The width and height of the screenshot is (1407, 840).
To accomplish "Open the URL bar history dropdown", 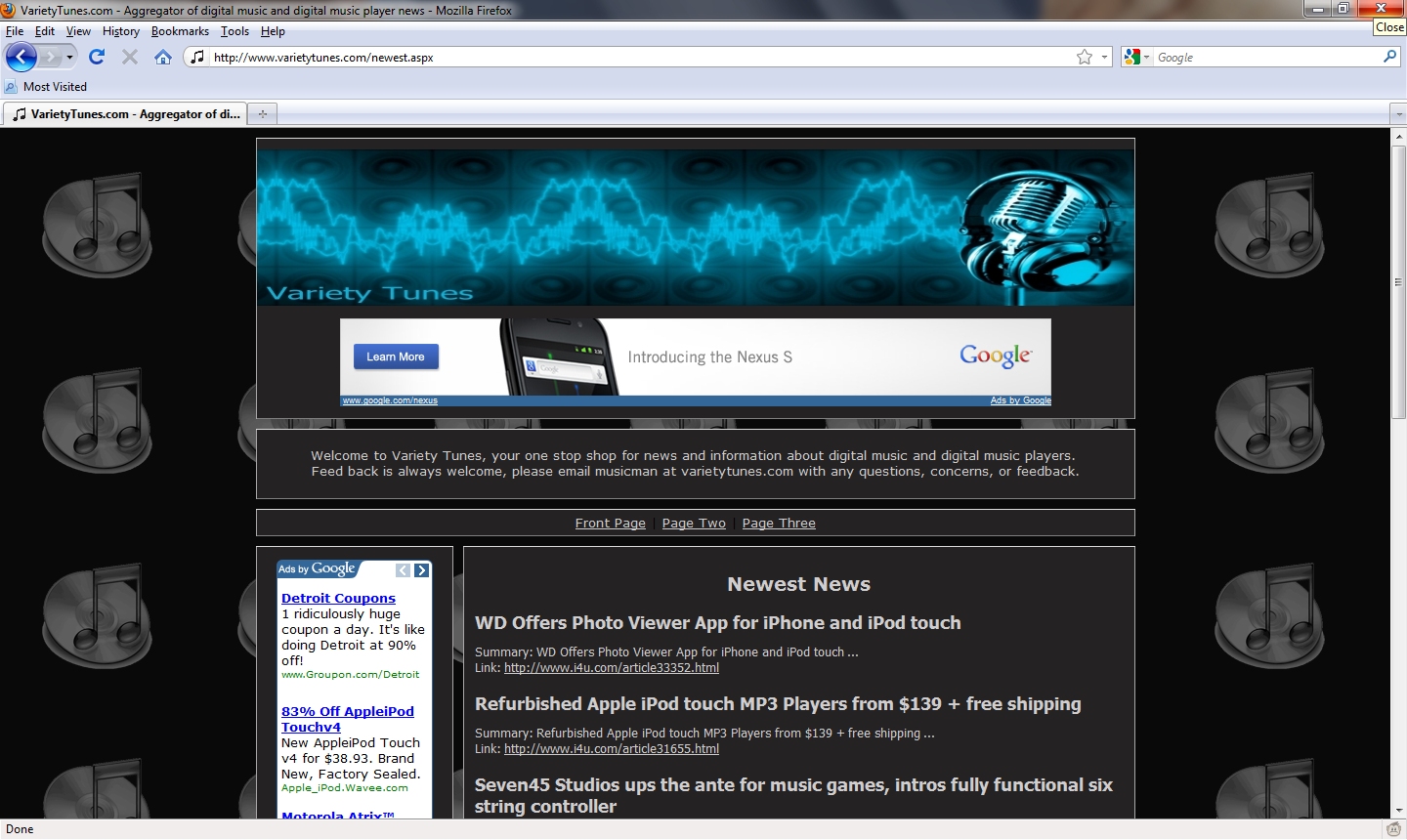I will (x=1105, y=58).
